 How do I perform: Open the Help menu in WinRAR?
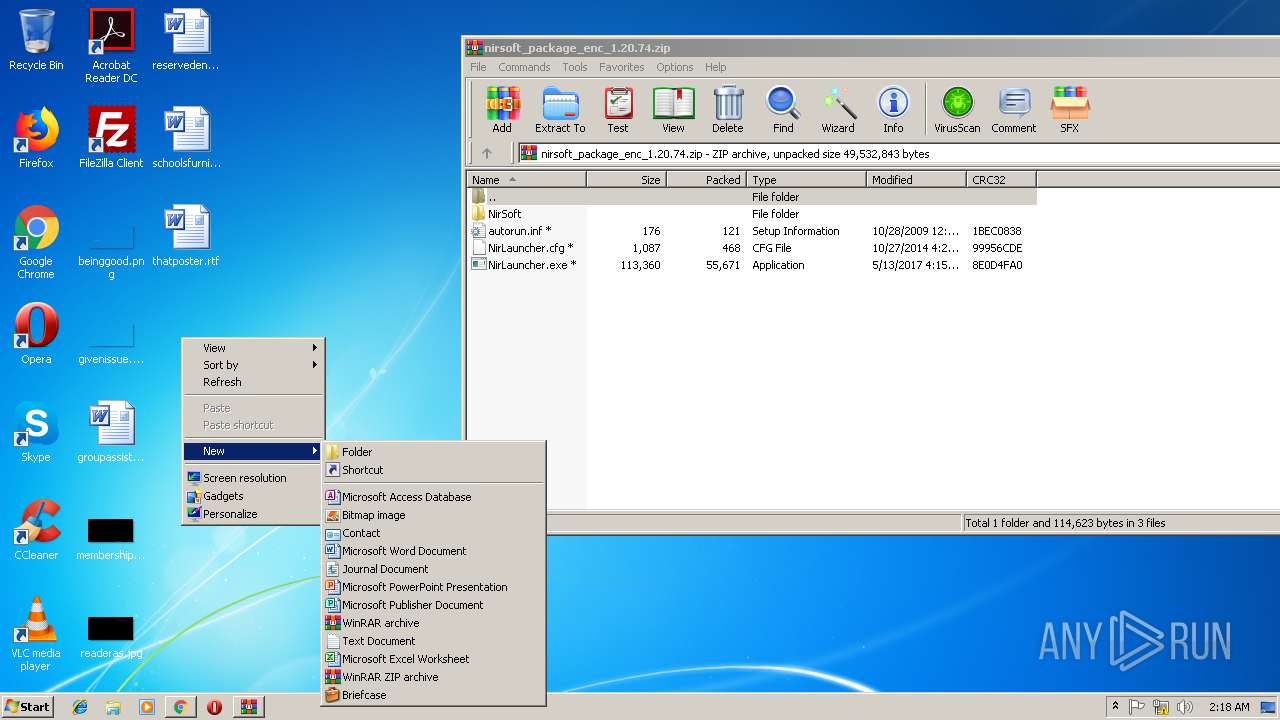[x=716, y=67]
